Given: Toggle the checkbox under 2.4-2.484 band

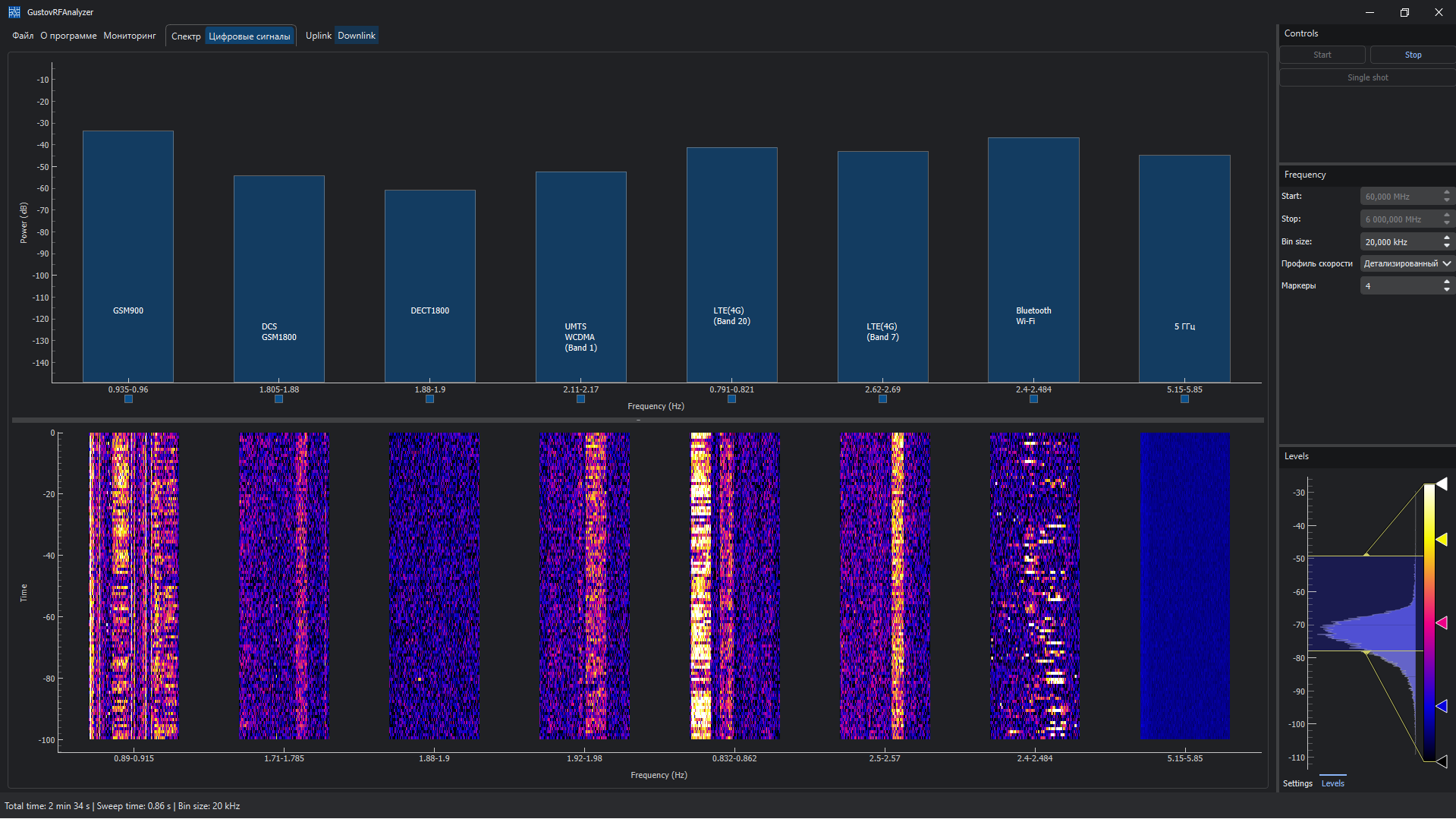Looking at the screenshot, I should (x=1033, y=399).
